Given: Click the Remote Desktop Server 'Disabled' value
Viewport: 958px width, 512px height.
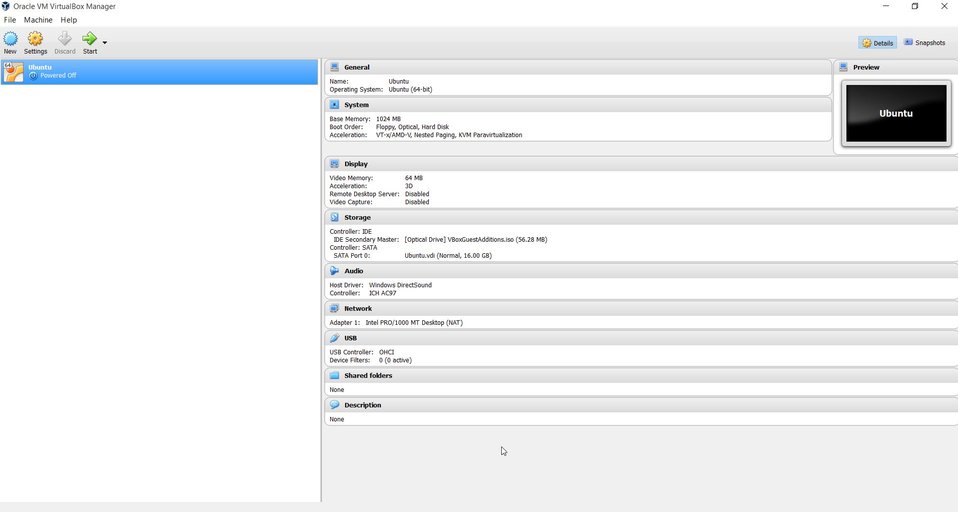Looking at the screenshot, I should (417, 194).
